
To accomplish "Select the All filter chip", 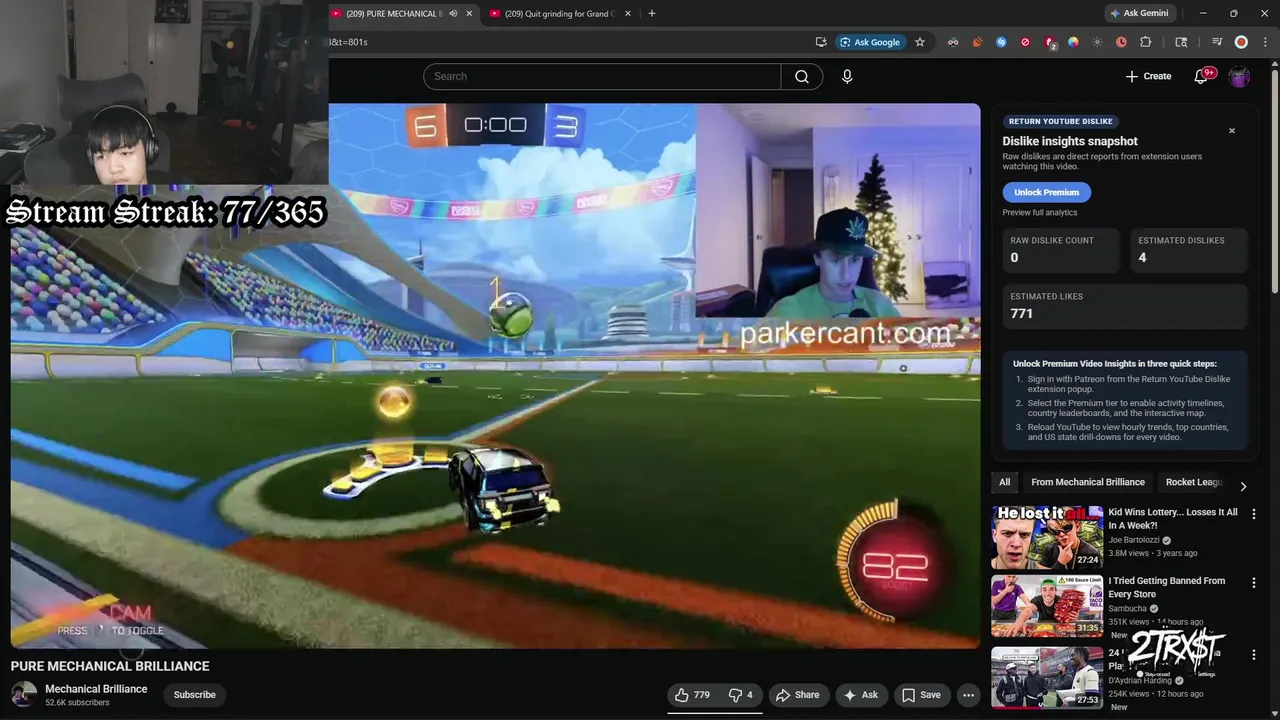I will (x=1005, y=482).
